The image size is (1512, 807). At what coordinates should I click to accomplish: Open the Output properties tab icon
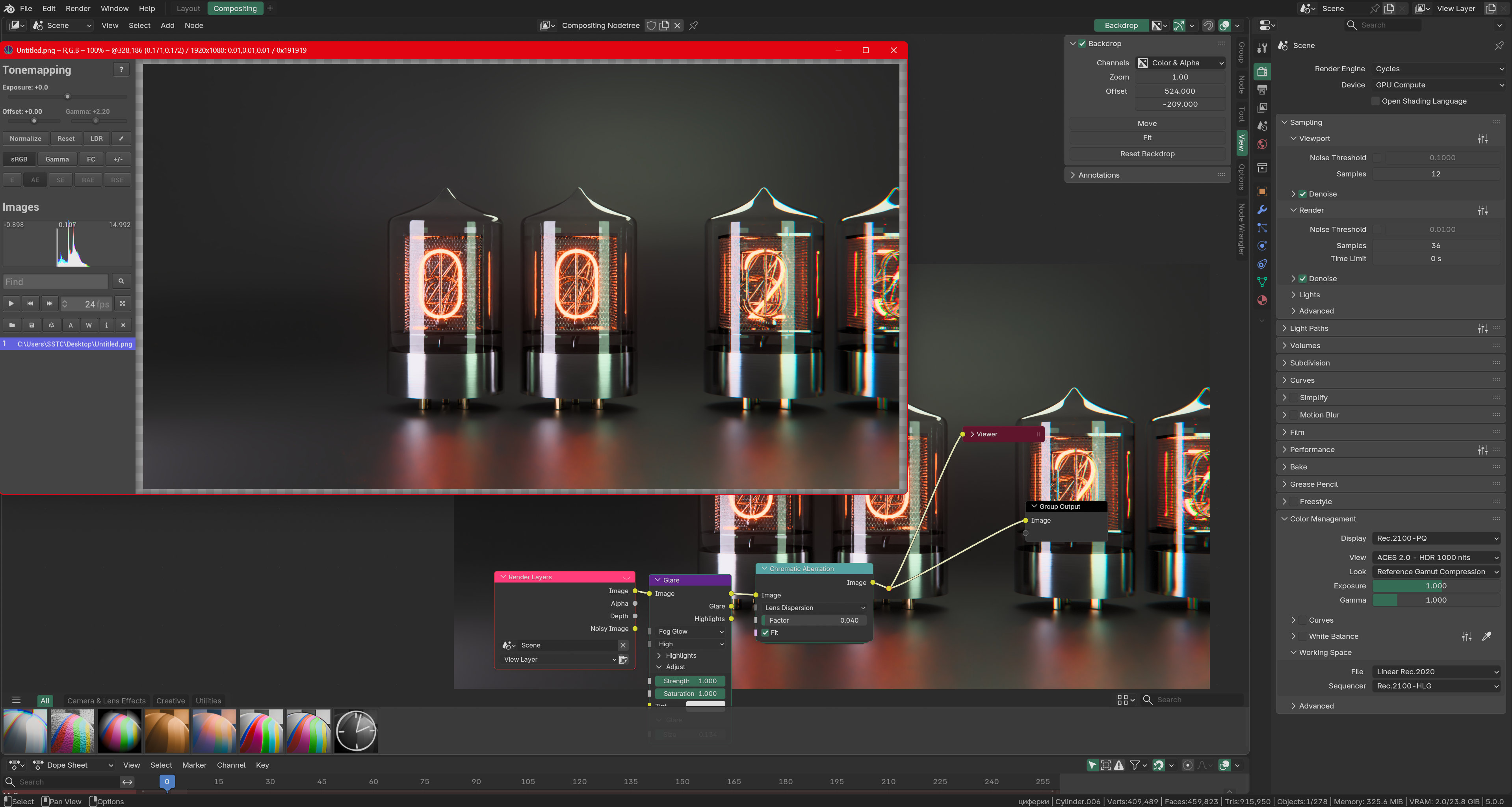coord(1262,90)
